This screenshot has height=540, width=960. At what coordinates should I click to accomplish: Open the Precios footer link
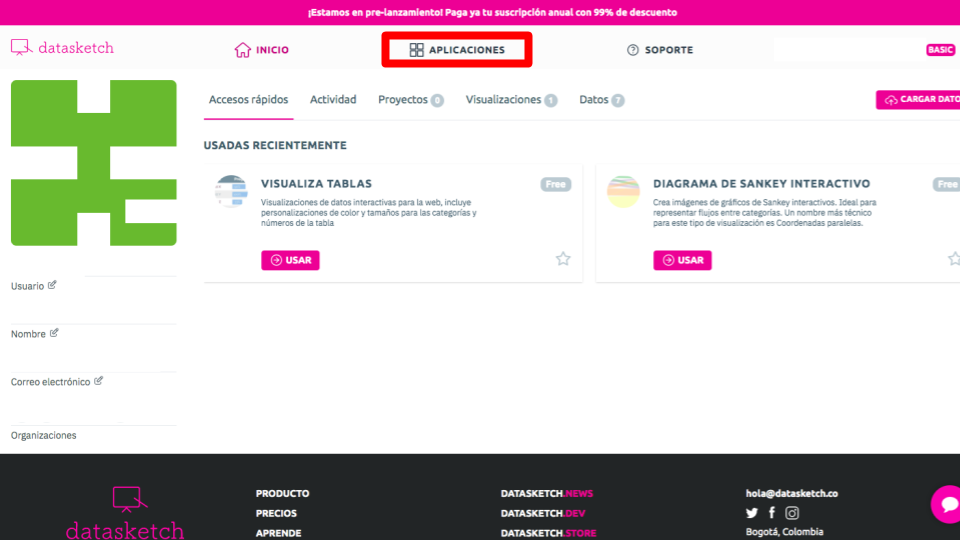(276, 513)
